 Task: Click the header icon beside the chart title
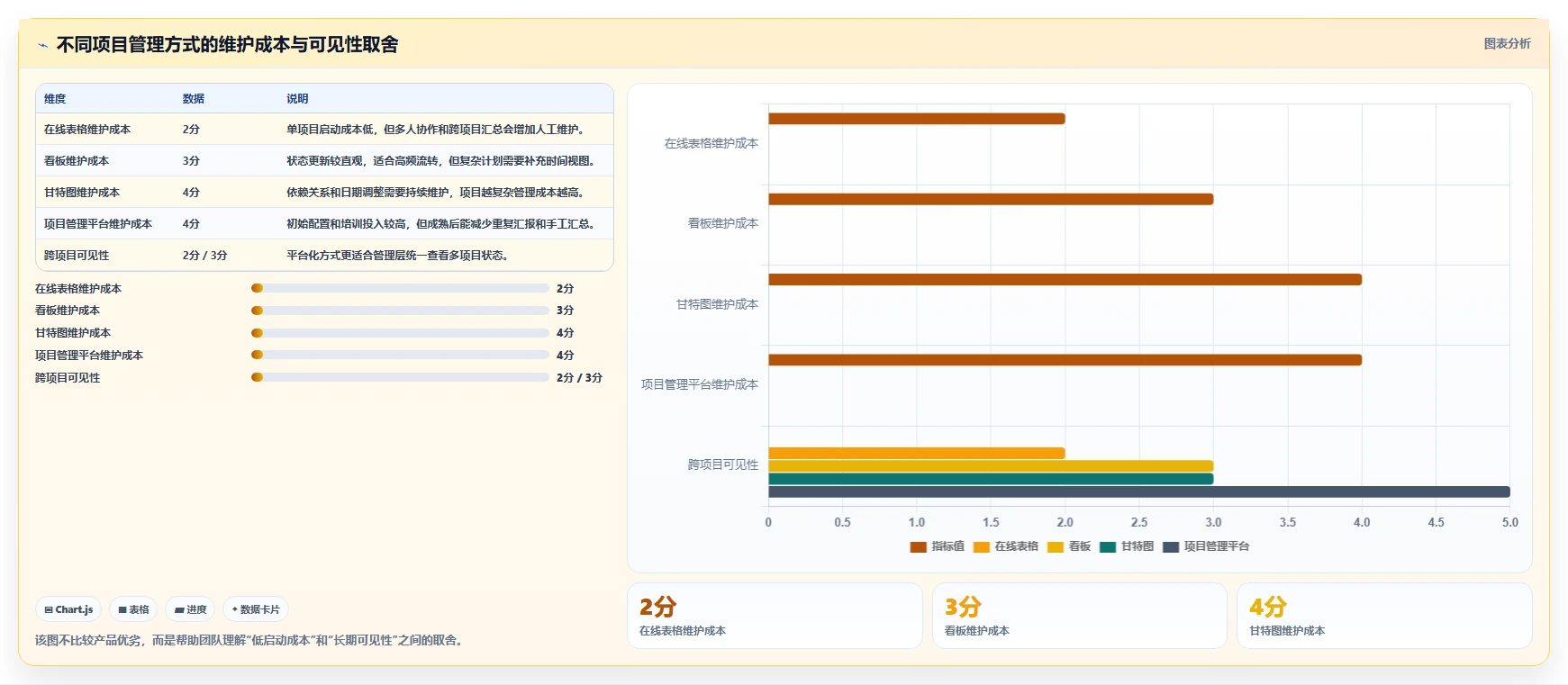tap(42, 44)
